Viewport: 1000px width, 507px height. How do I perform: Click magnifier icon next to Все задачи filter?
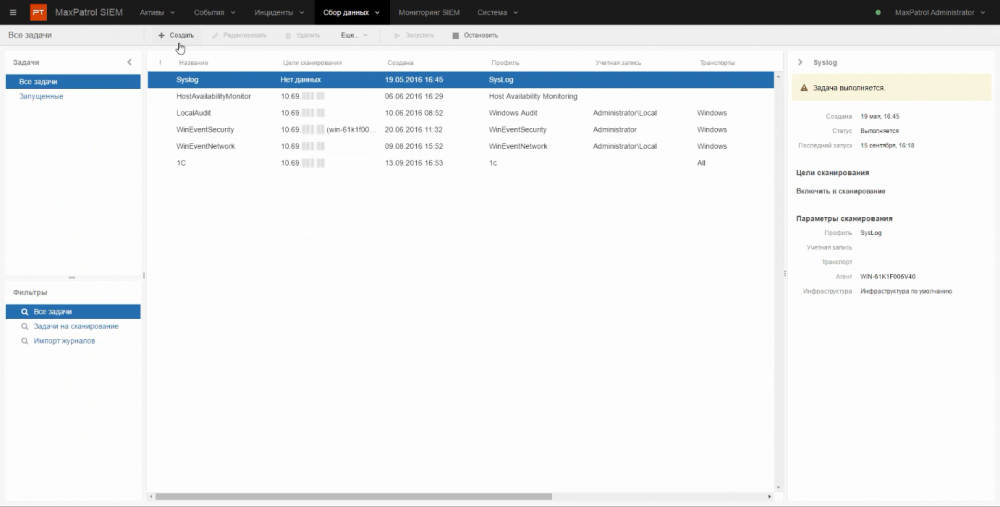(24, 312)
